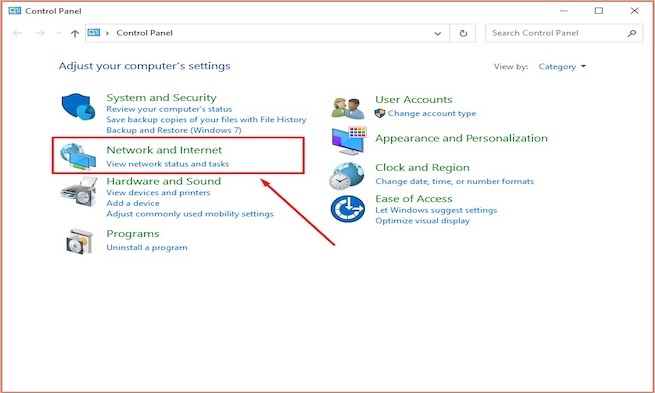The image size is (655, 393).
Task: Click the Network and Internet globe icon
Action: point(78,157)
